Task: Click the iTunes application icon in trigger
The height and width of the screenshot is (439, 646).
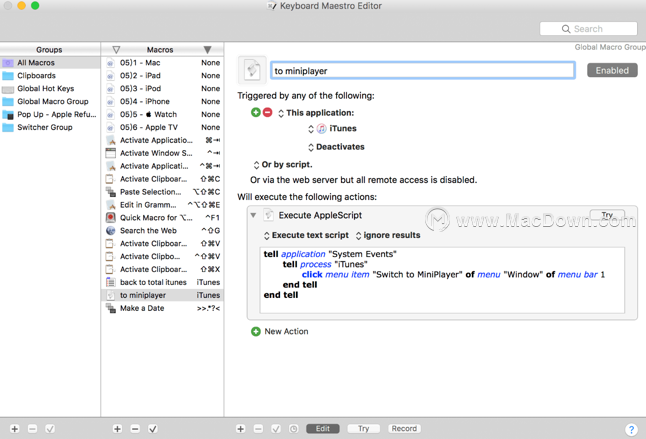Action: pos(321,128)
